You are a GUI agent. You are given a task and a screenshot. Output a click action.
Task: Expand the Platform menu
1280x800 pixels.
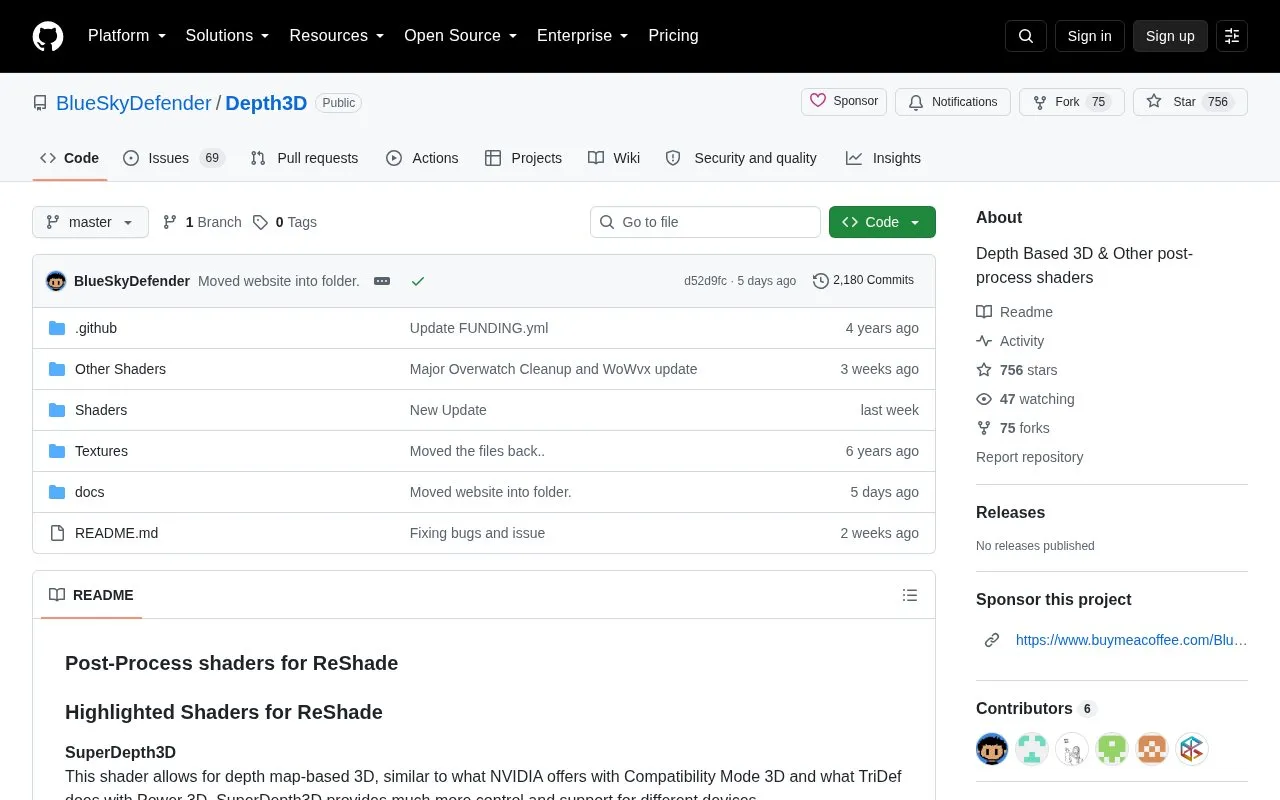pyautogui.click(x=127, y=36)
